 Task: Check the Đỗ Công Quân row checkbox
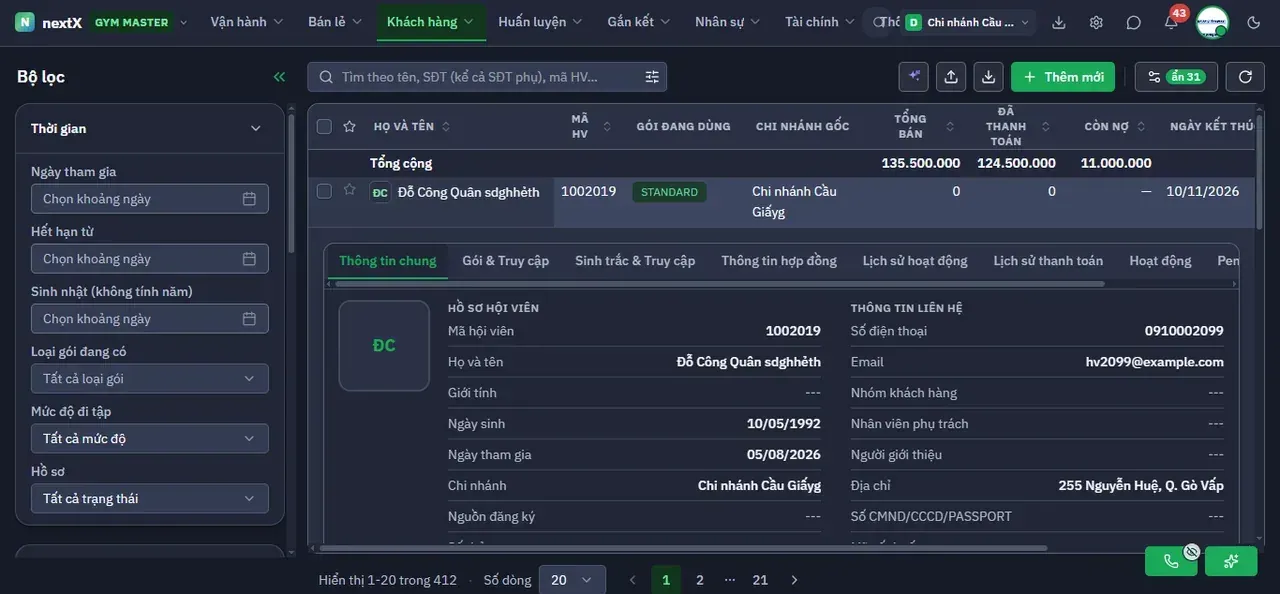point(324,191)
